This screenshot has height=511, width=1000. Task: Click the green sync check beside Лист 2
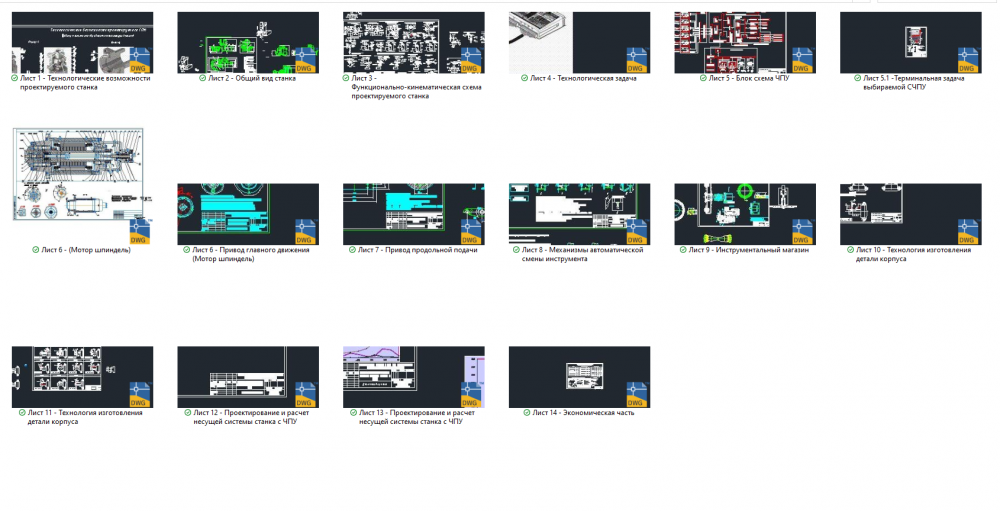tap(203, 78)
